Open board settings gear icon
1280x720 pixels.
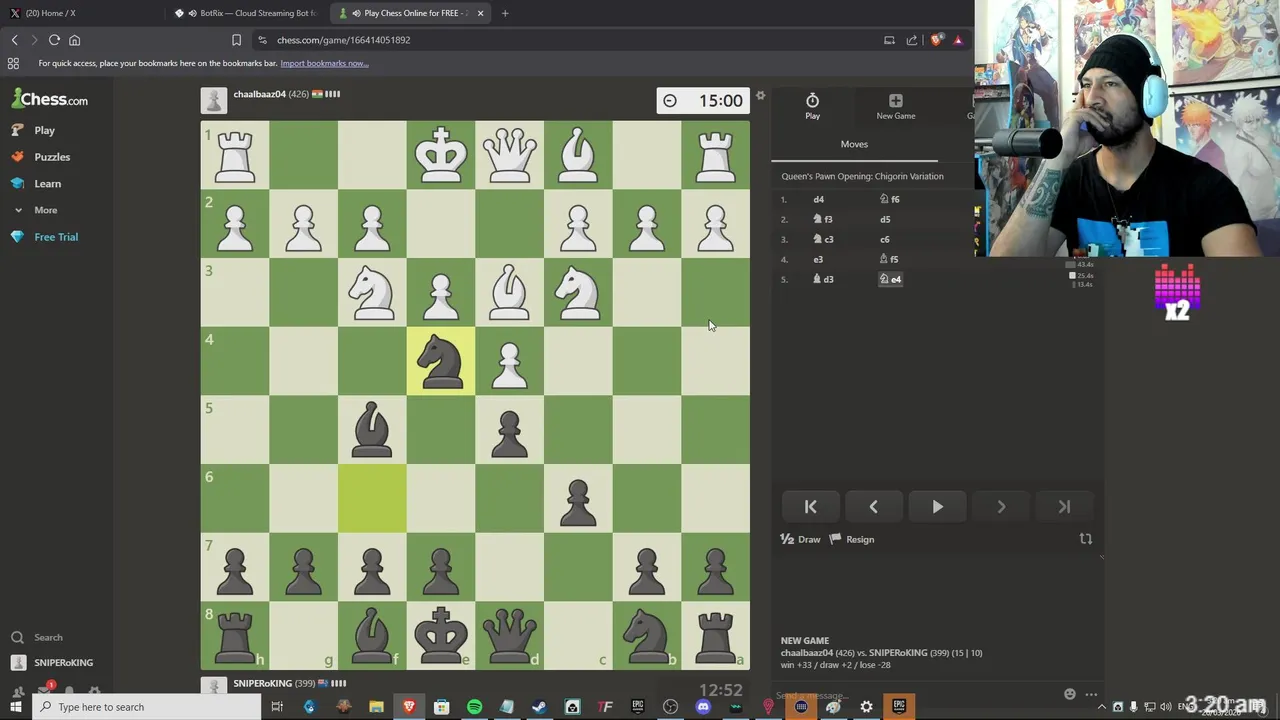(760, 96)
